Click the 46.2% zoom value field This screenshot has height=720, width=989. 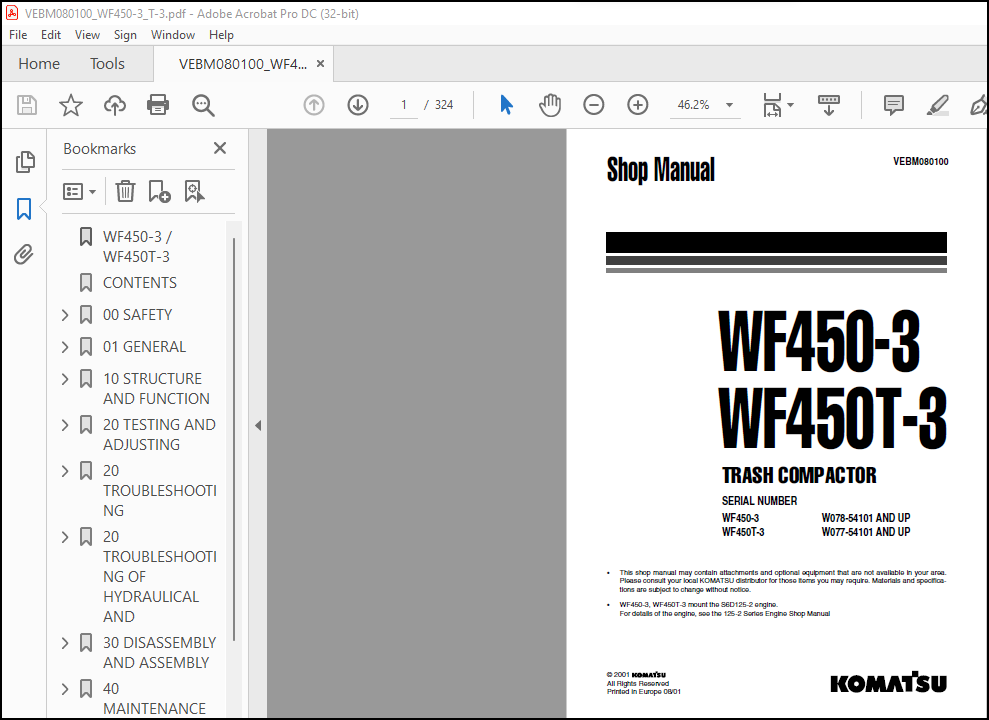coord(693,105)
